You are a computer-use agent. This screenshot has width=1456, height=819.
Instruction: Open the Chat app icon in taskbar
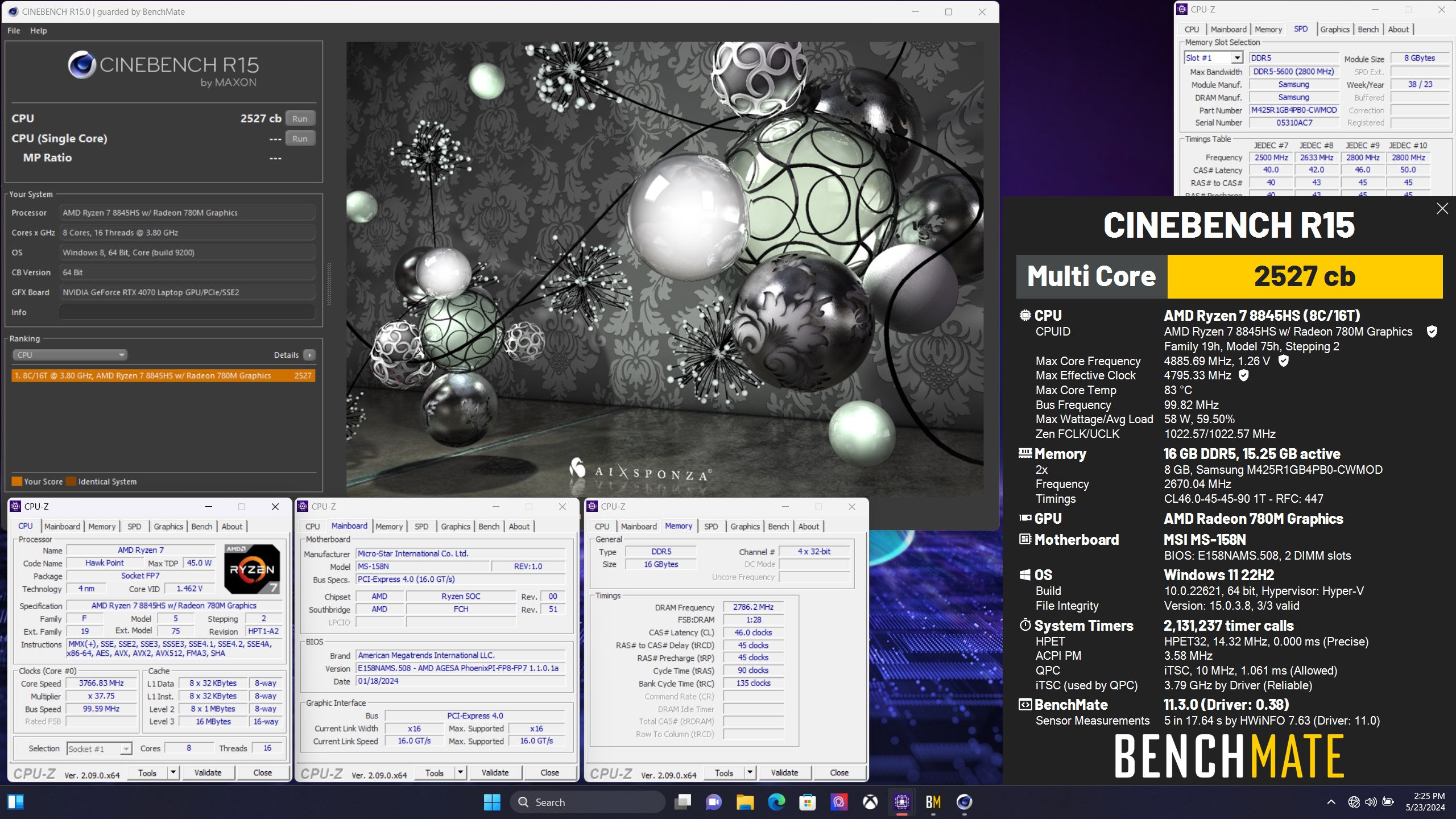(x=714, y=802)
